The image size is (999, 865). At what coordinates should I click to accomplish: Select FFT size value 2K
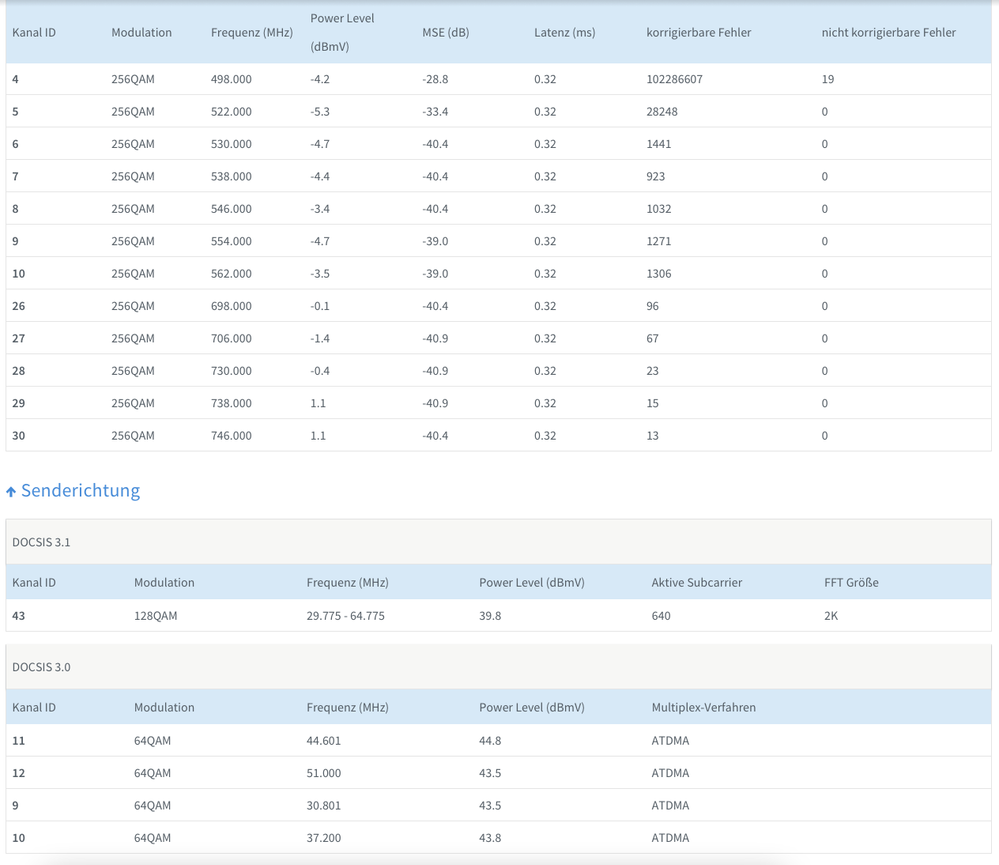pyautogui.click(x=831, y=616)
